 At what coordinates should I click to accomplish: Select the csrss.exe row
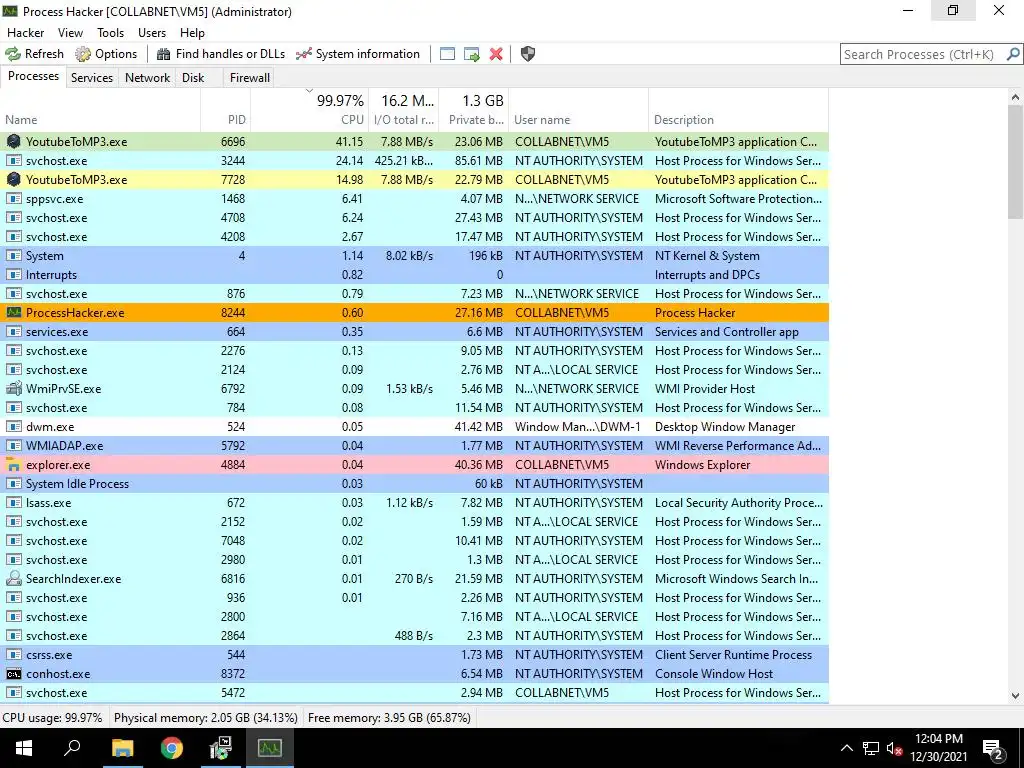point(414,655)
